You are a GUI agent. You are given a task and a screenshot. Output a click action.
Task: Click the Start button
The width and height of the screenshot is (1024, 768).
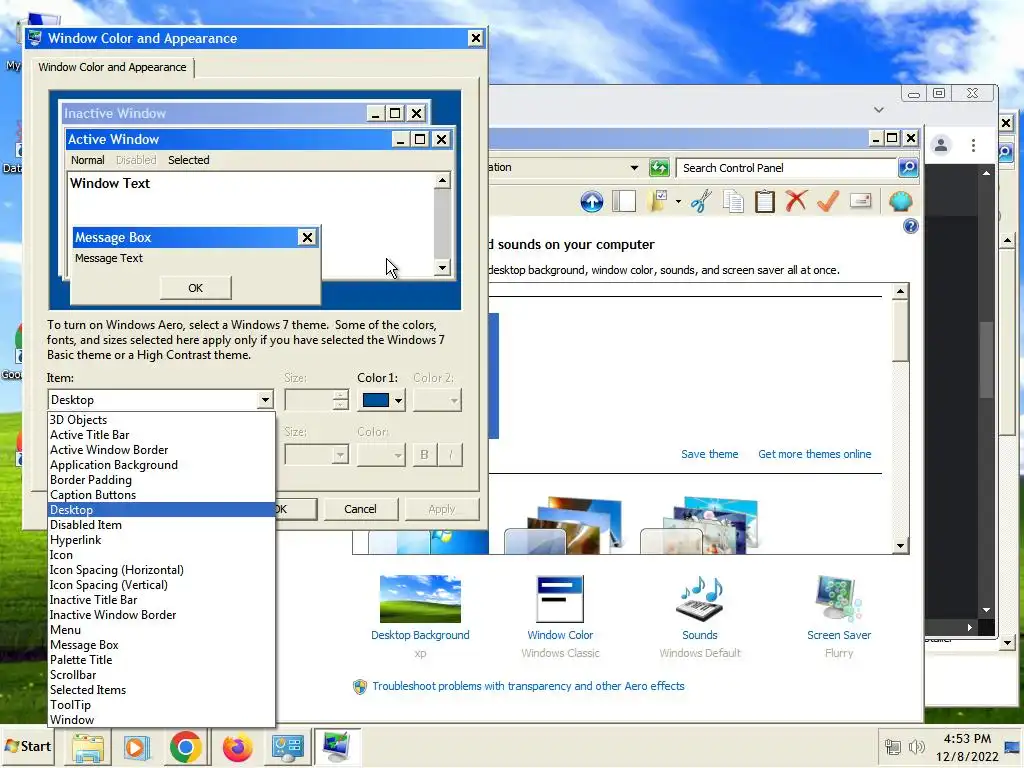[27, 746]
